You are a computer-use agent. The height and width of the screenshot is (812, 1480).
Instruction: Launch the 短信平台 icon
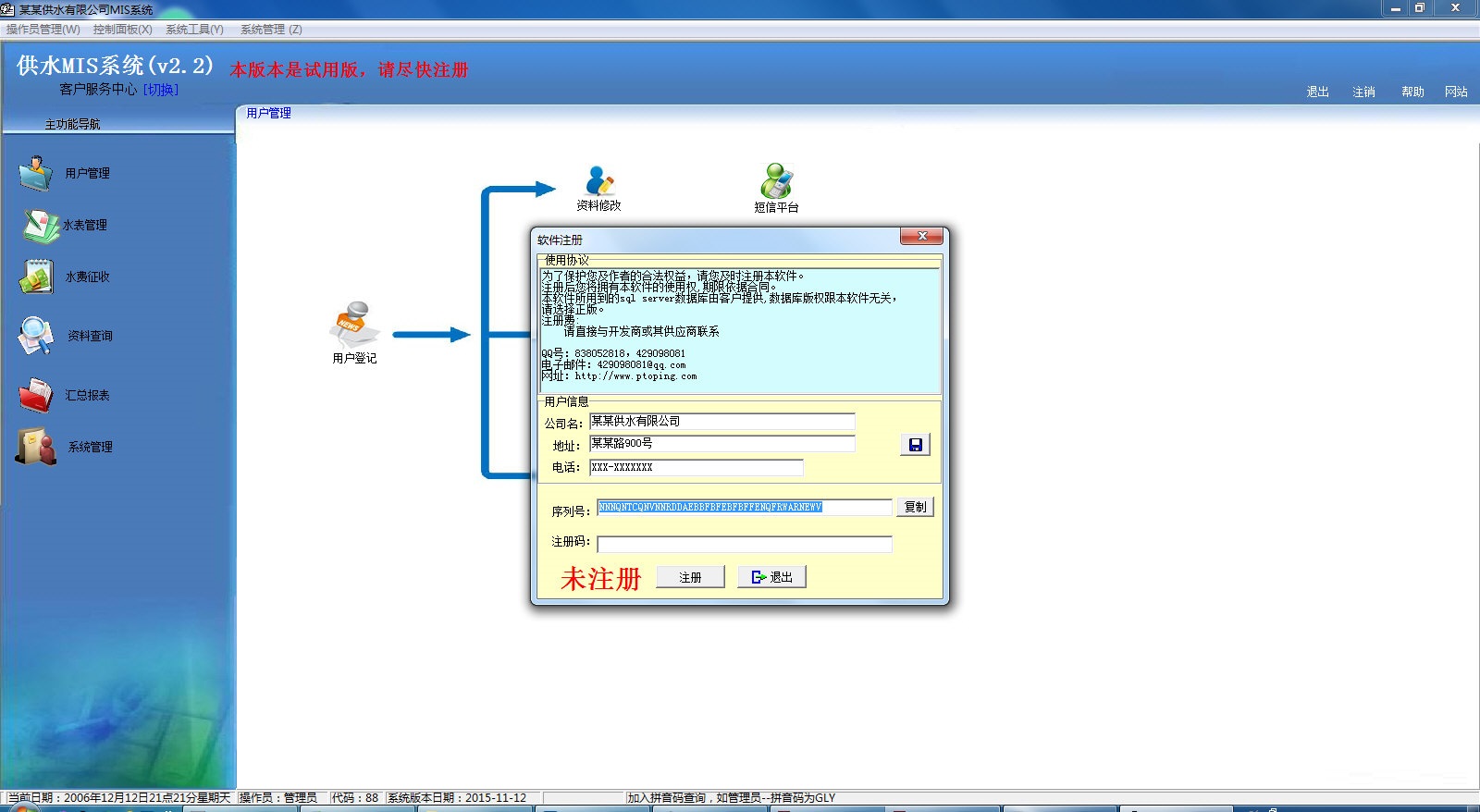click(x=776, y=181)
